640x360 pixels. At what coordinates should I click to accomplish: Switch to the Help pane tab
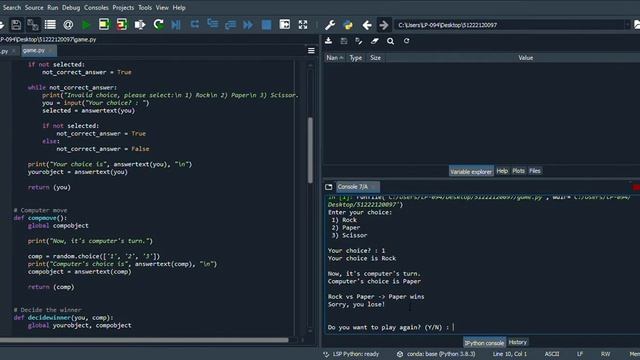click(x=502, y=171)
